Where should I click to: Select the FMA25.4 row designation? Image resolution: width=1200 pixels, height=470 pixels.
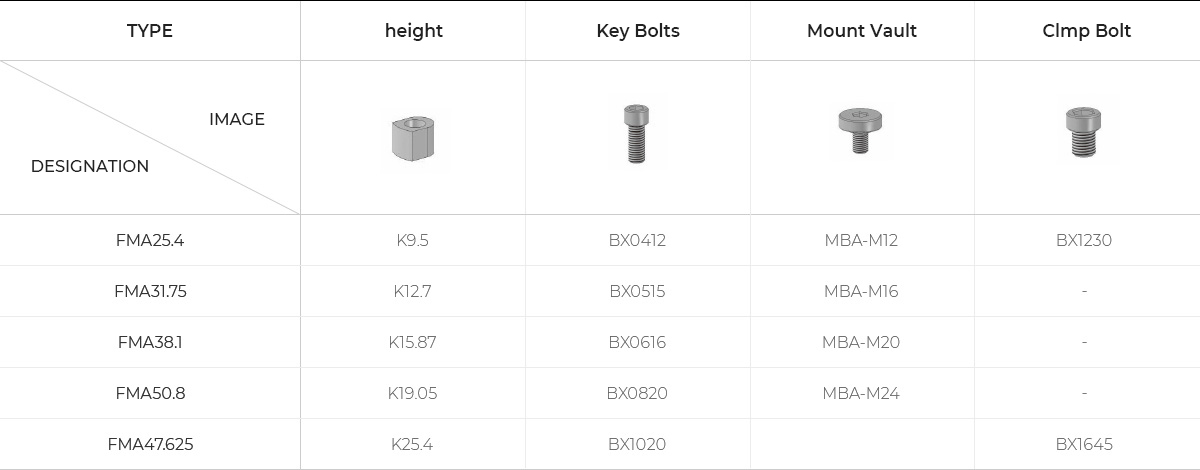point(150,240)
